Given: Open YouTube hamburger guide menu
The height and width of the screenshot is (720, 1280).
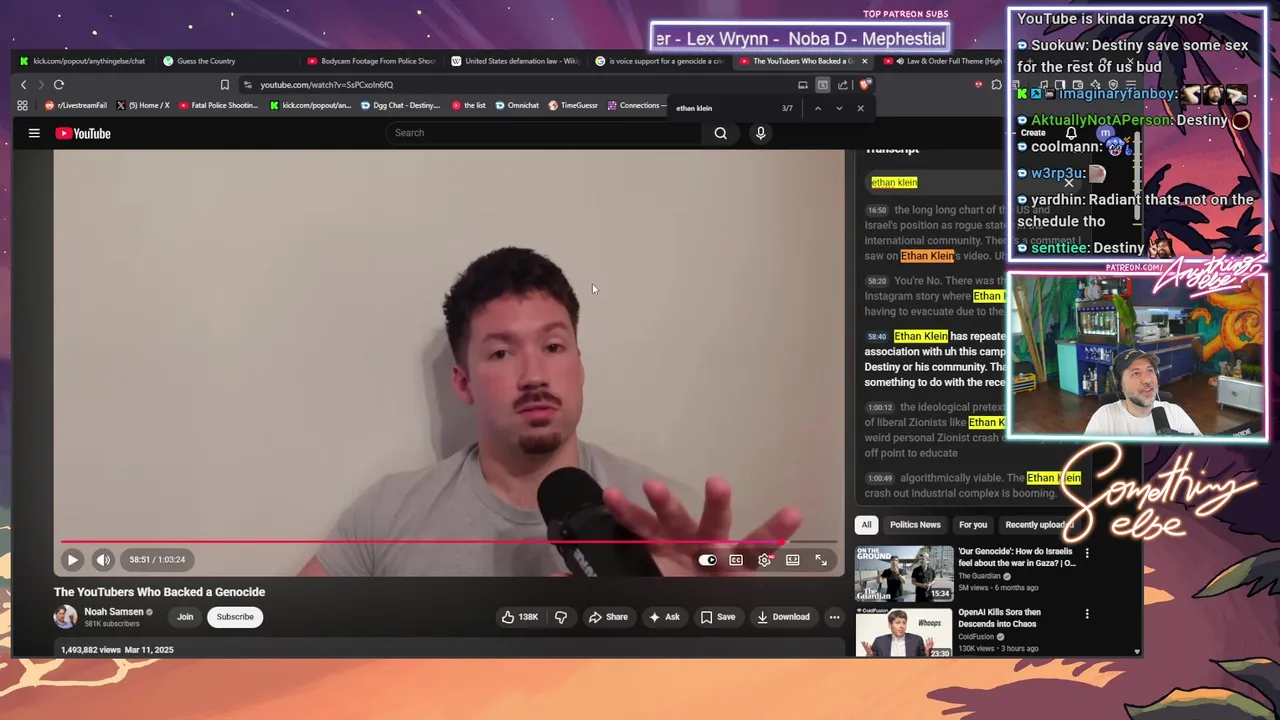Looking at the screenshot, I should pos(34,133).
